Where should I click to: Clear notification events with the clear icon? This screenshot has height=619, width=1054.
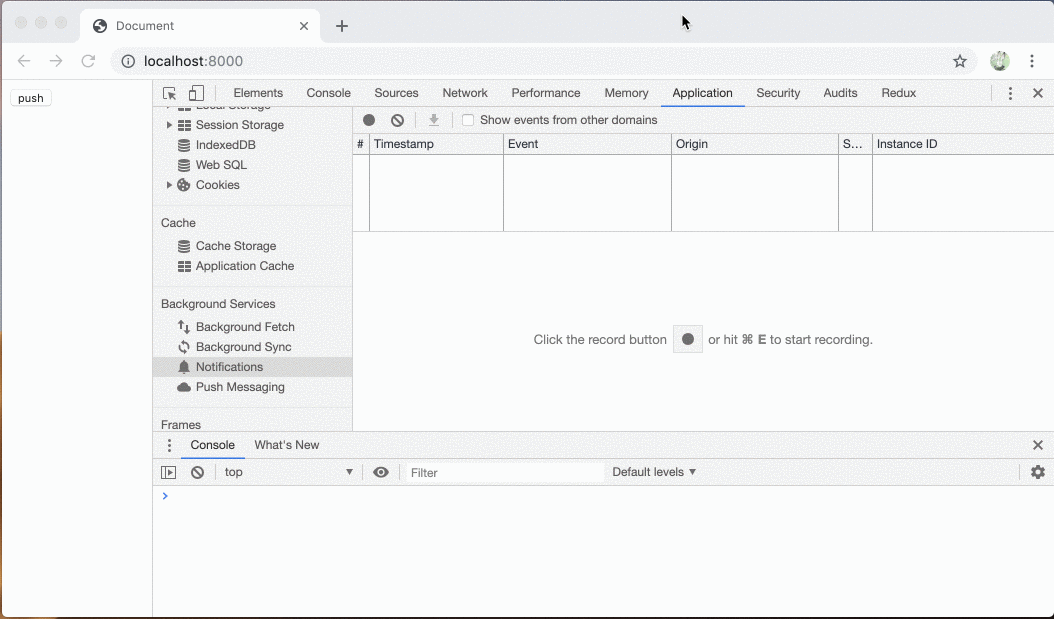(x=397, y=120)
